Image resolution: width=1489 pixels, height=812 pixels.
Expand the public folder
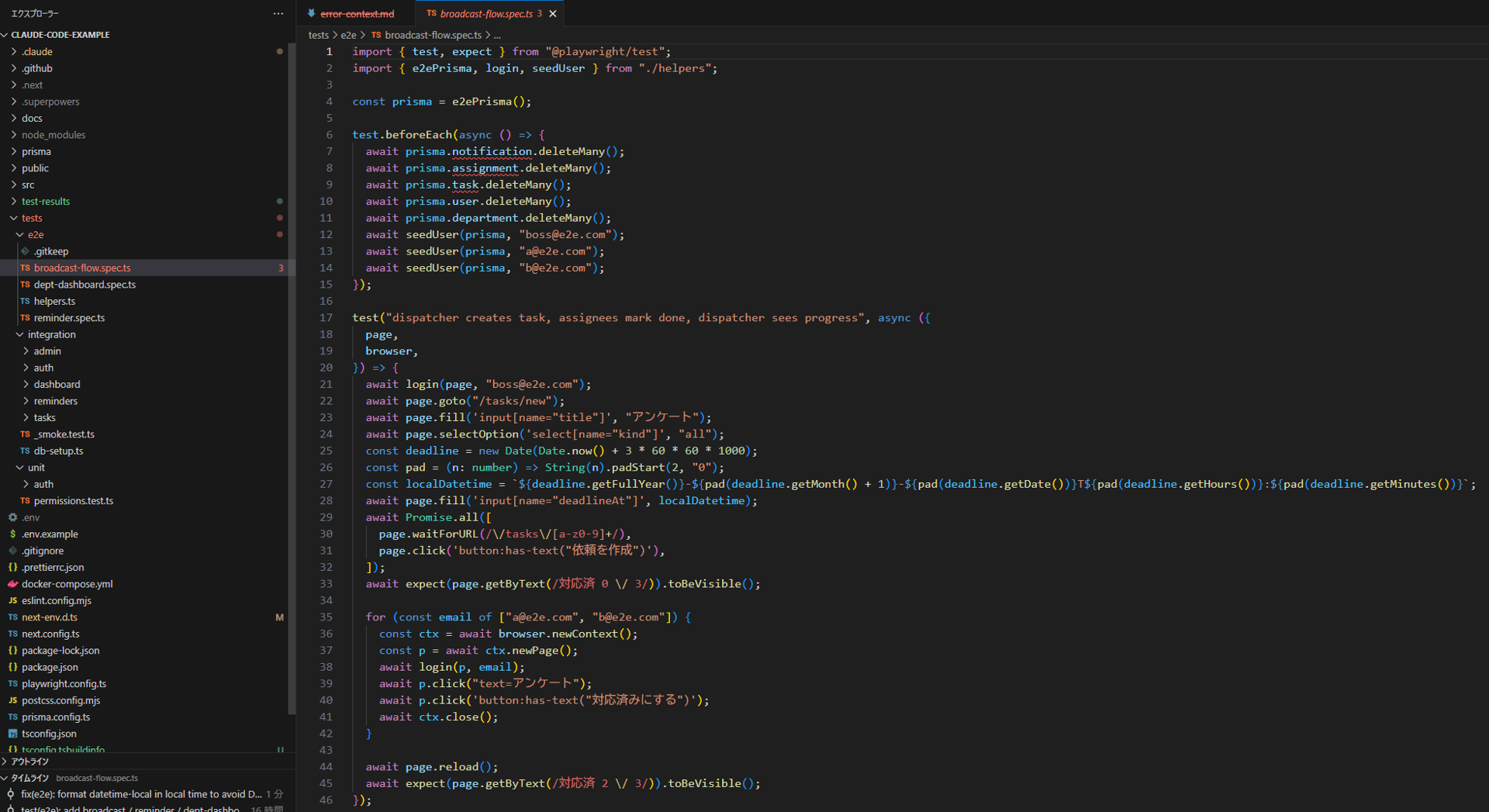[14, 168]
